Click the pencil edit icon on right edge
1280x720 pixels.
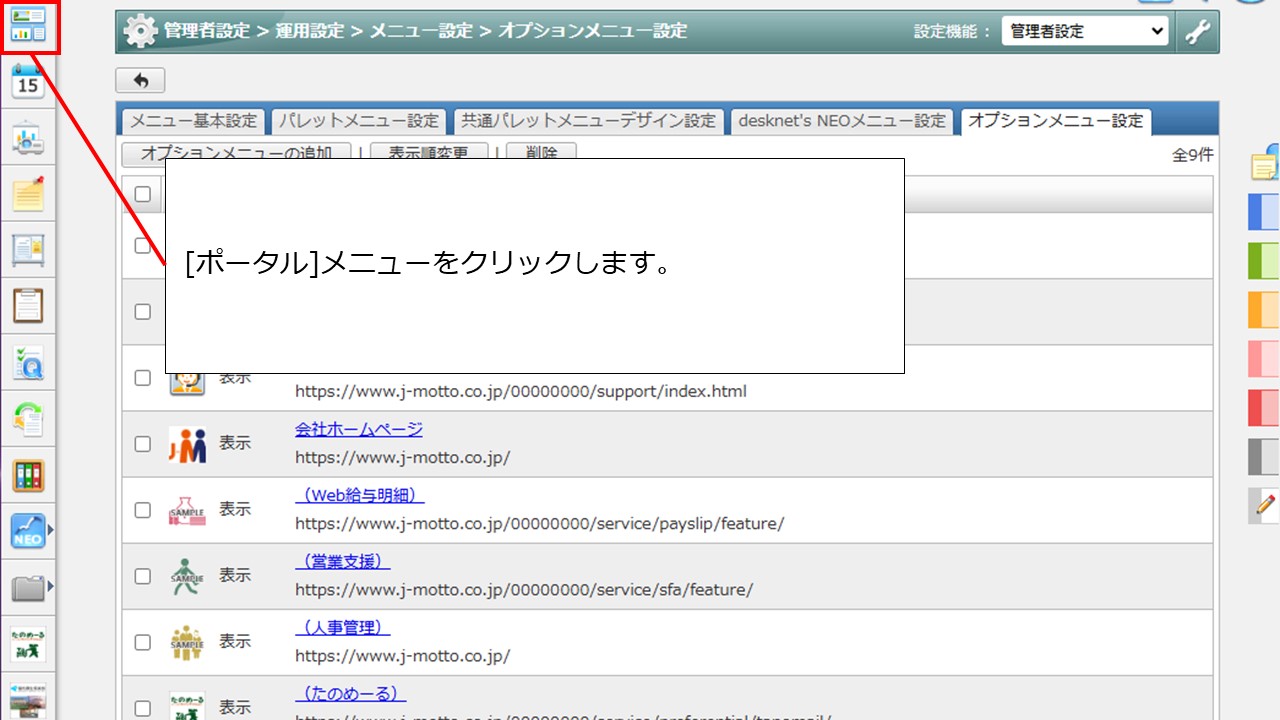point(1266,506)
